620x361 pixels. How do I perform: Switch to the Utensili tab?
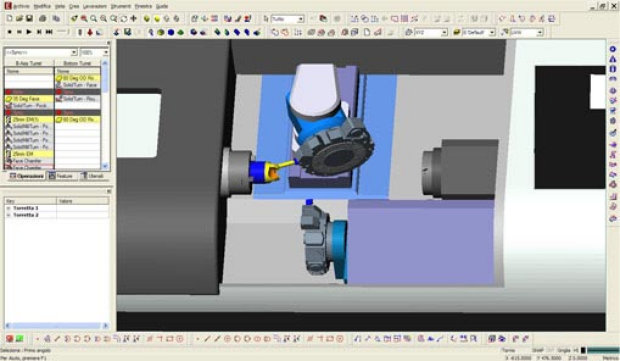tap(93, 176)
